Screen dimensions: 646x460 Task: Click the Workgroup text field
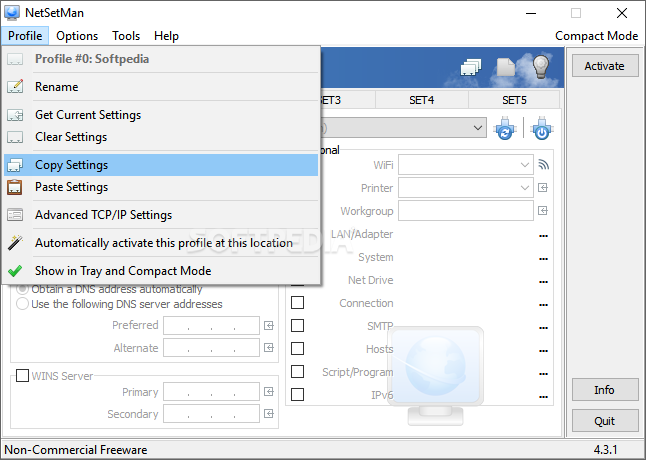pos(466,211)
